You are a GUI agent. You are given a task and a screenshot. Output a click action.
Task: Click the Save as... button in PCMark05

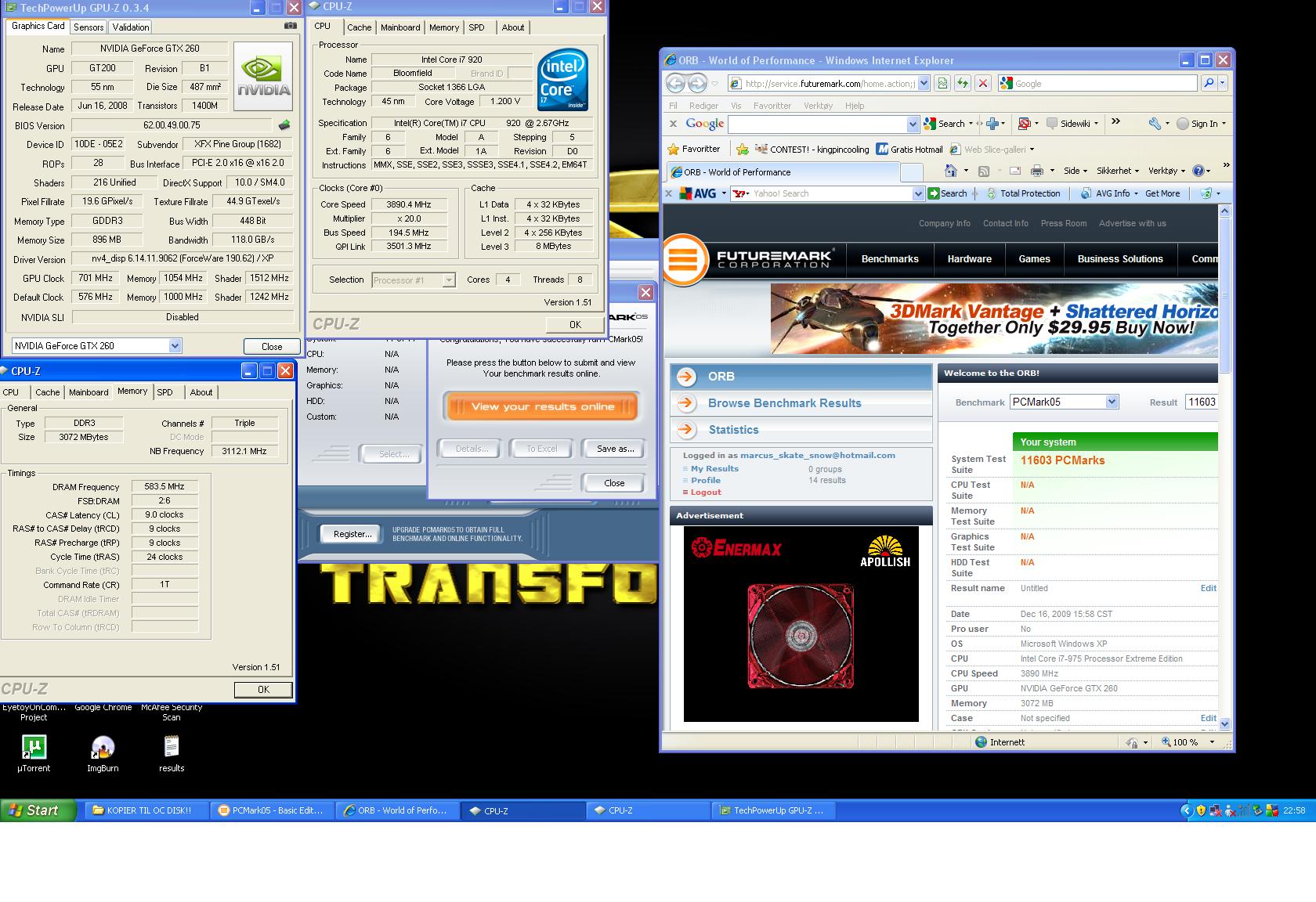pyautogui.click(x=615, y=449)
